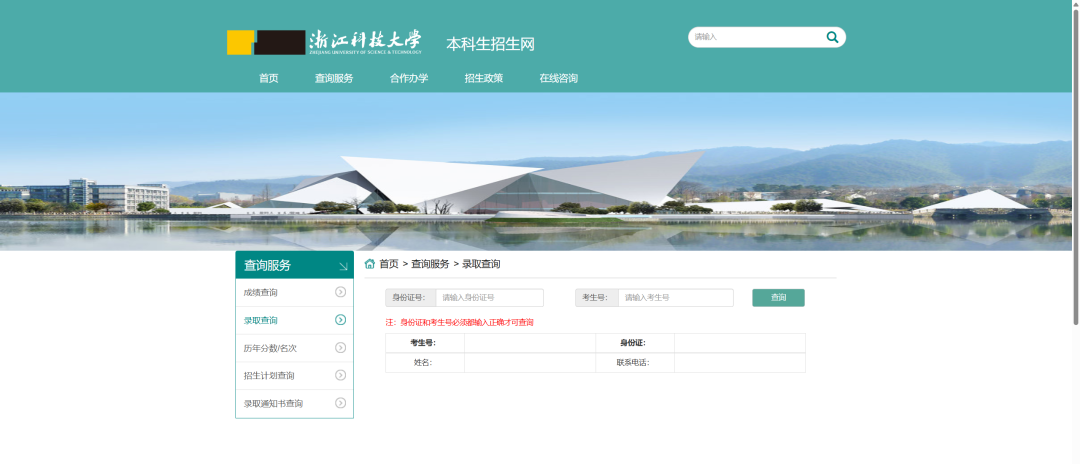Screen dimensions: 1080x464
Task: Click 查询服务 in the breadcrumb
Action: pyautogui.click(x=430, y=264)
